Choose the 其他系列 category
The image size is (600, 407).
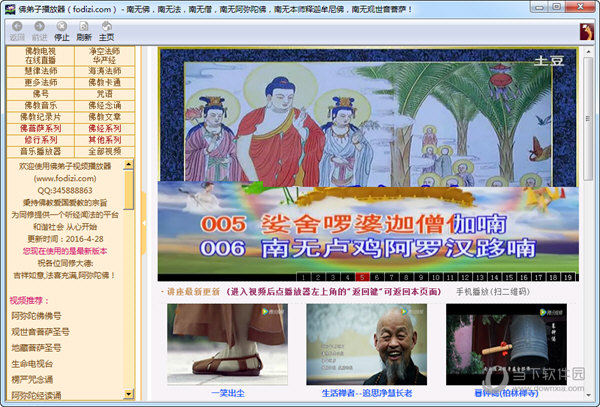pyautogui.click(x=105, y=140)
